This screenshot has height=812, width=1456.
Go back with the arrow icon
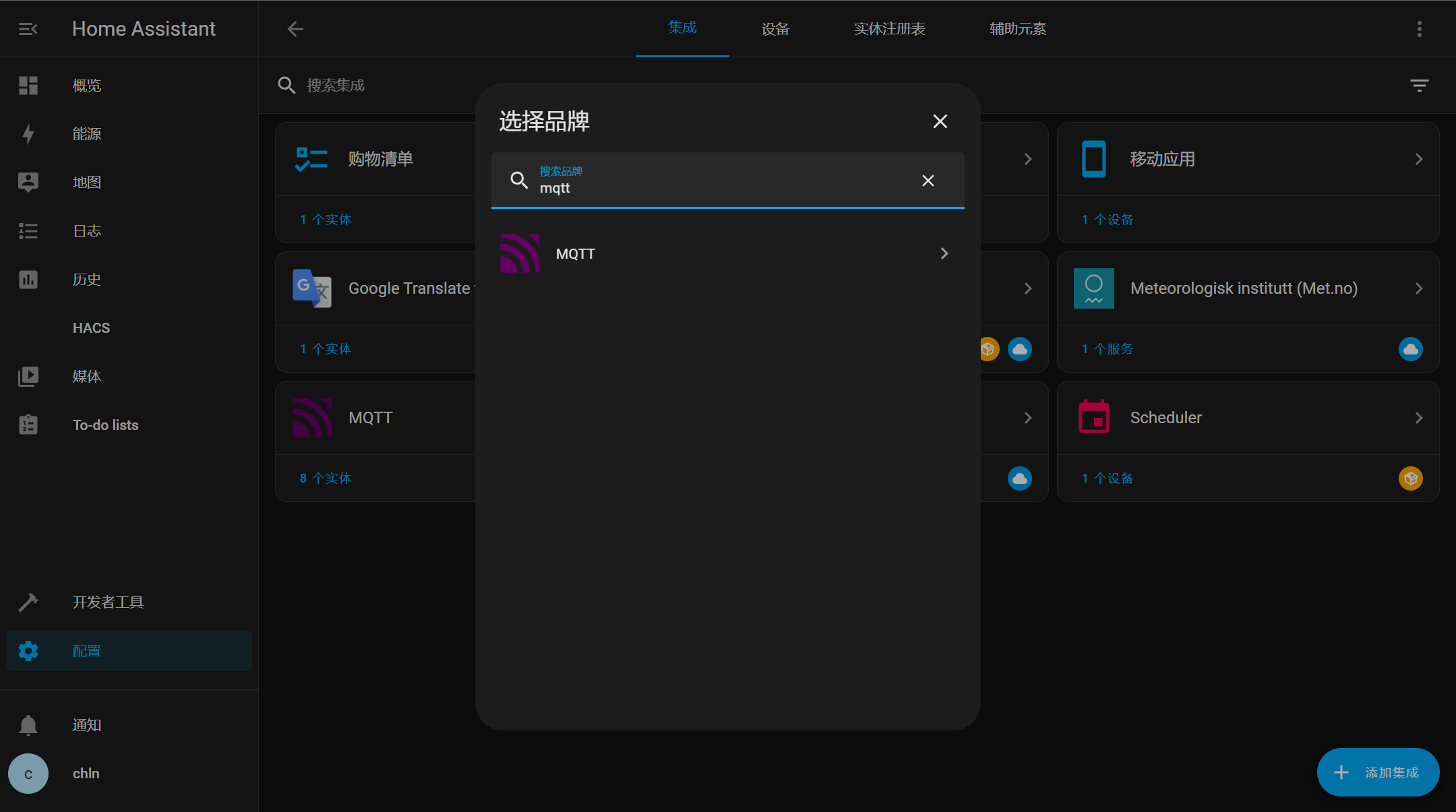click(x=295, y=29)
